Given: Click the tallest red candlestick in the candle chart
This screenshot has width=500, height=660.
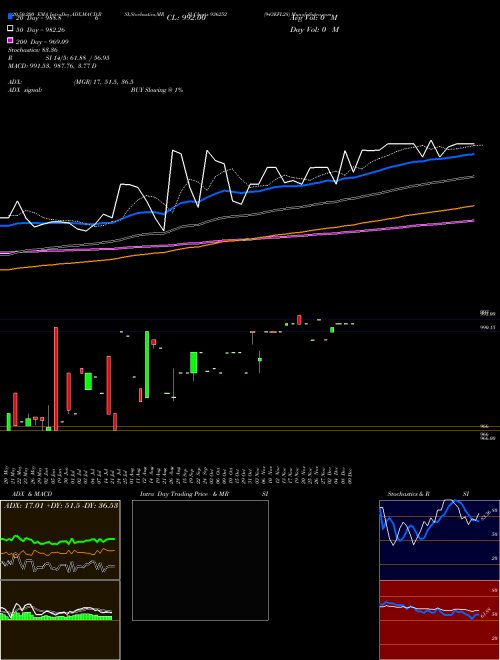Looking at the screenshot, I should [56, 378].
